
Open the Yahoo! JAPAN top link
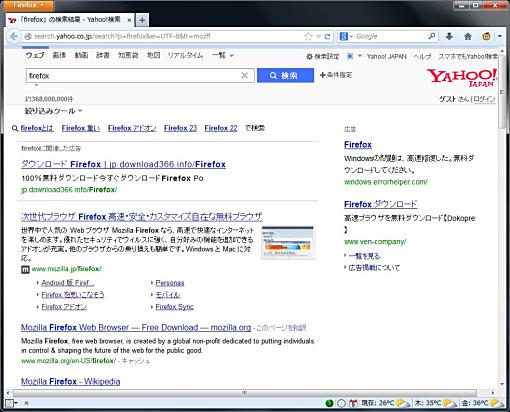(x=386, y=57)
